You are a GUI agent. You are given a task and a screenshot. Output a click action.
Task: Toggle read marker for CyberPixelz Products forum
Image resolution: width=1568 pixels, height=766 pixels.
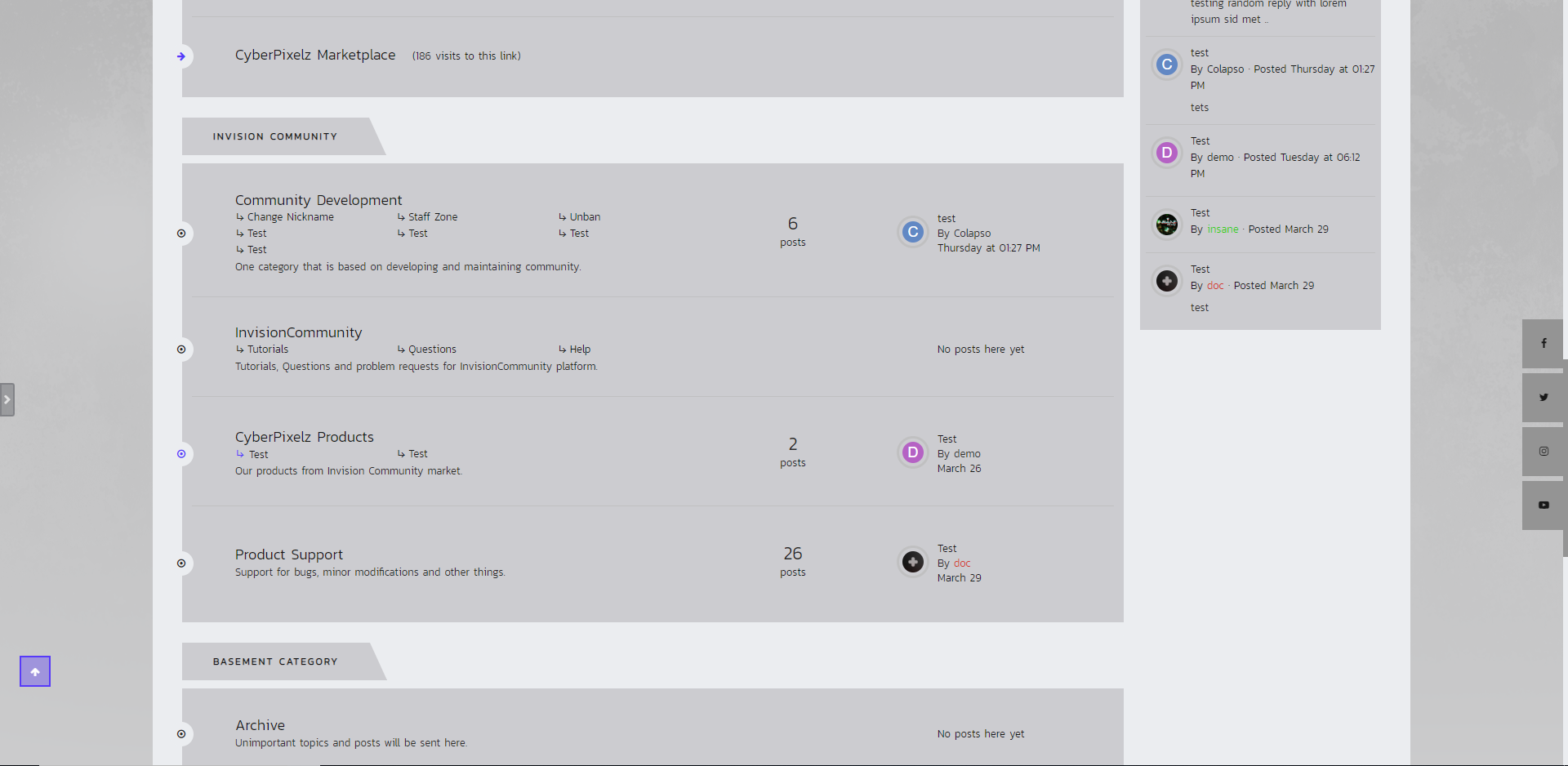click(x=181, y=454)
